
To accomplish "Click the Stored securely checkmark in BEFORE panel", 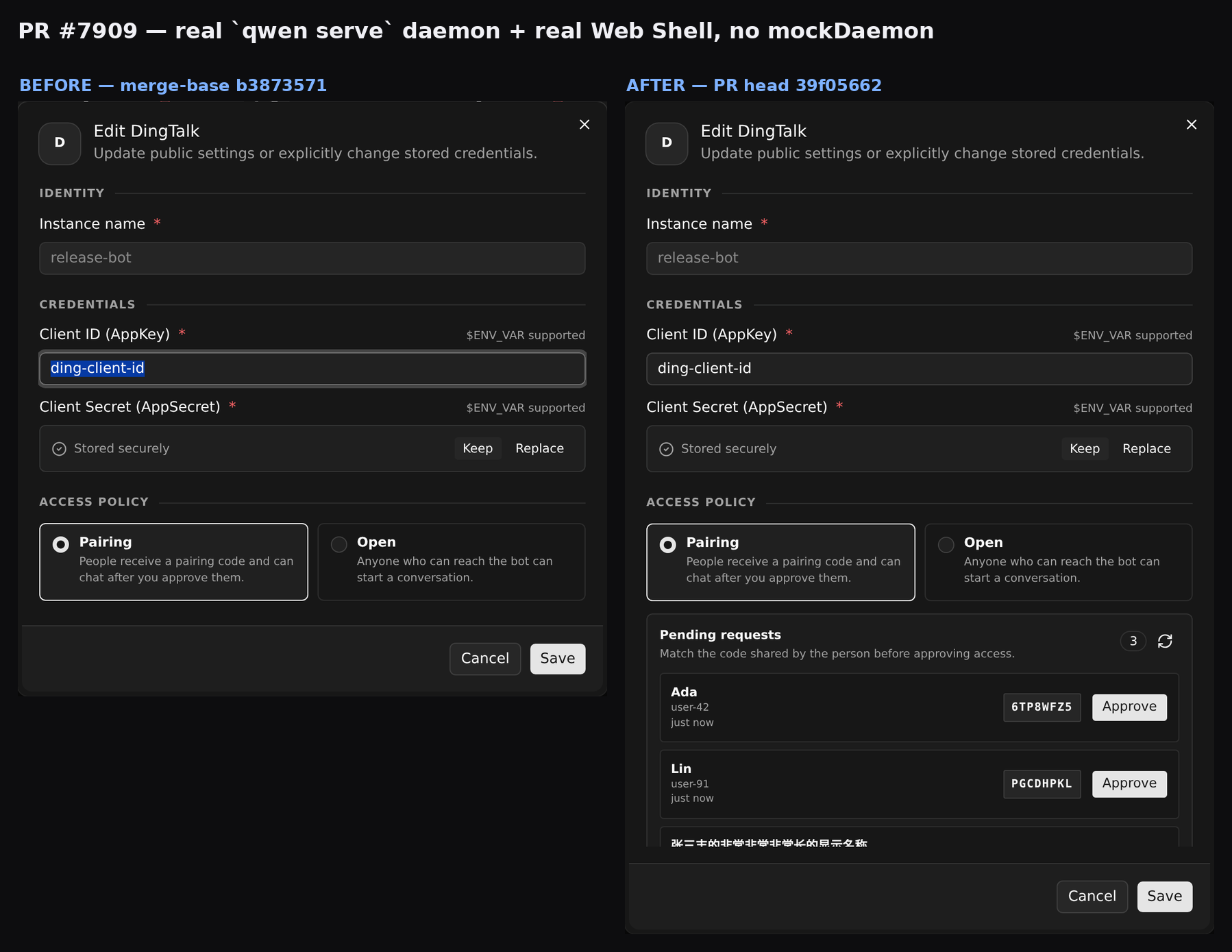I will pyautogui.click(x=60, y=448).
